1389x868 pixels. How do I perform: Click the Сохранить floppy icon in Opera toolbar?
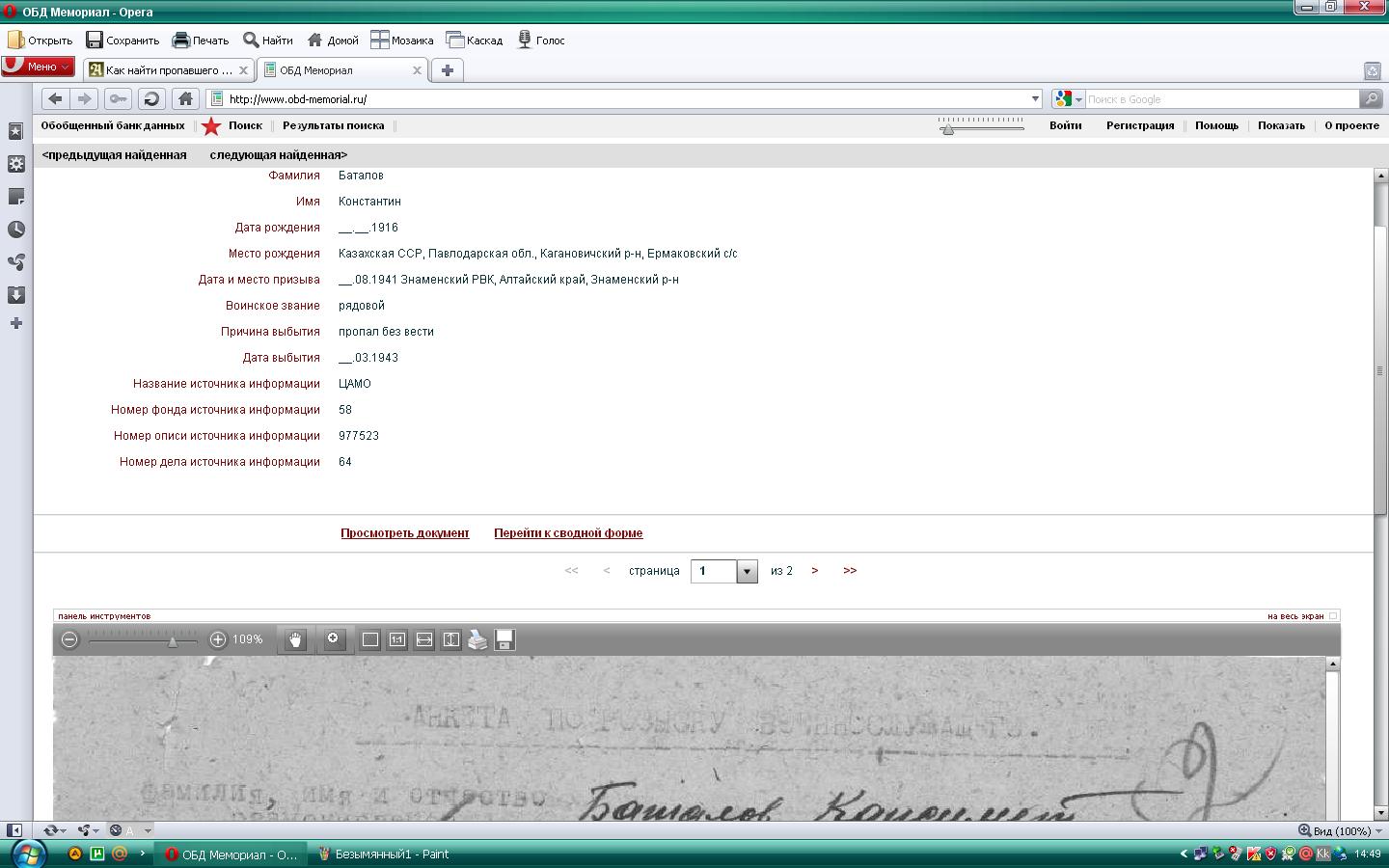coord(95,40)
